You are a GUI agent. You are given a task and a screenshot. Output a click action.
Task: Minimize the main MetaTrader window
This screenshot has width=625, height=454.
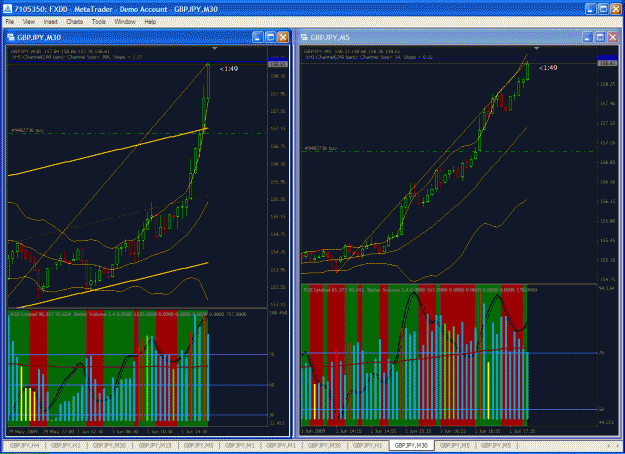pyautogui.click(x=591, y=9)
